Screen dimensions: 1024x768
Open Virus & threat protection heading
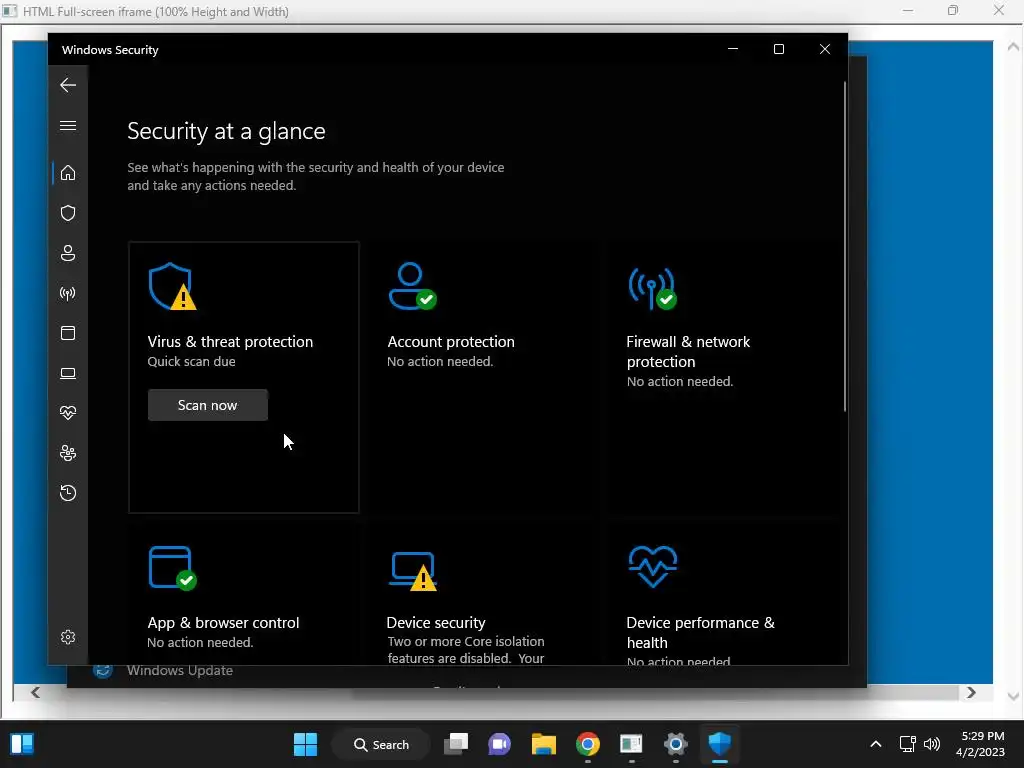230,342
